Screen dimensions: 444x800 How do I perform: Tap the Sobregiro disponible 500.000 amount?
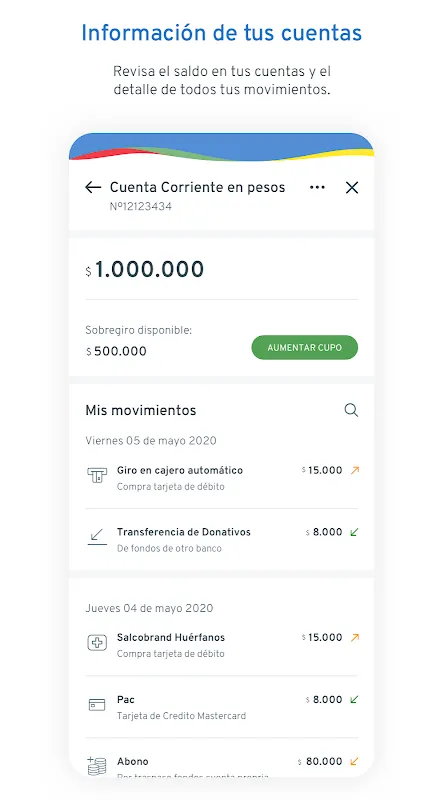[116, 351]
